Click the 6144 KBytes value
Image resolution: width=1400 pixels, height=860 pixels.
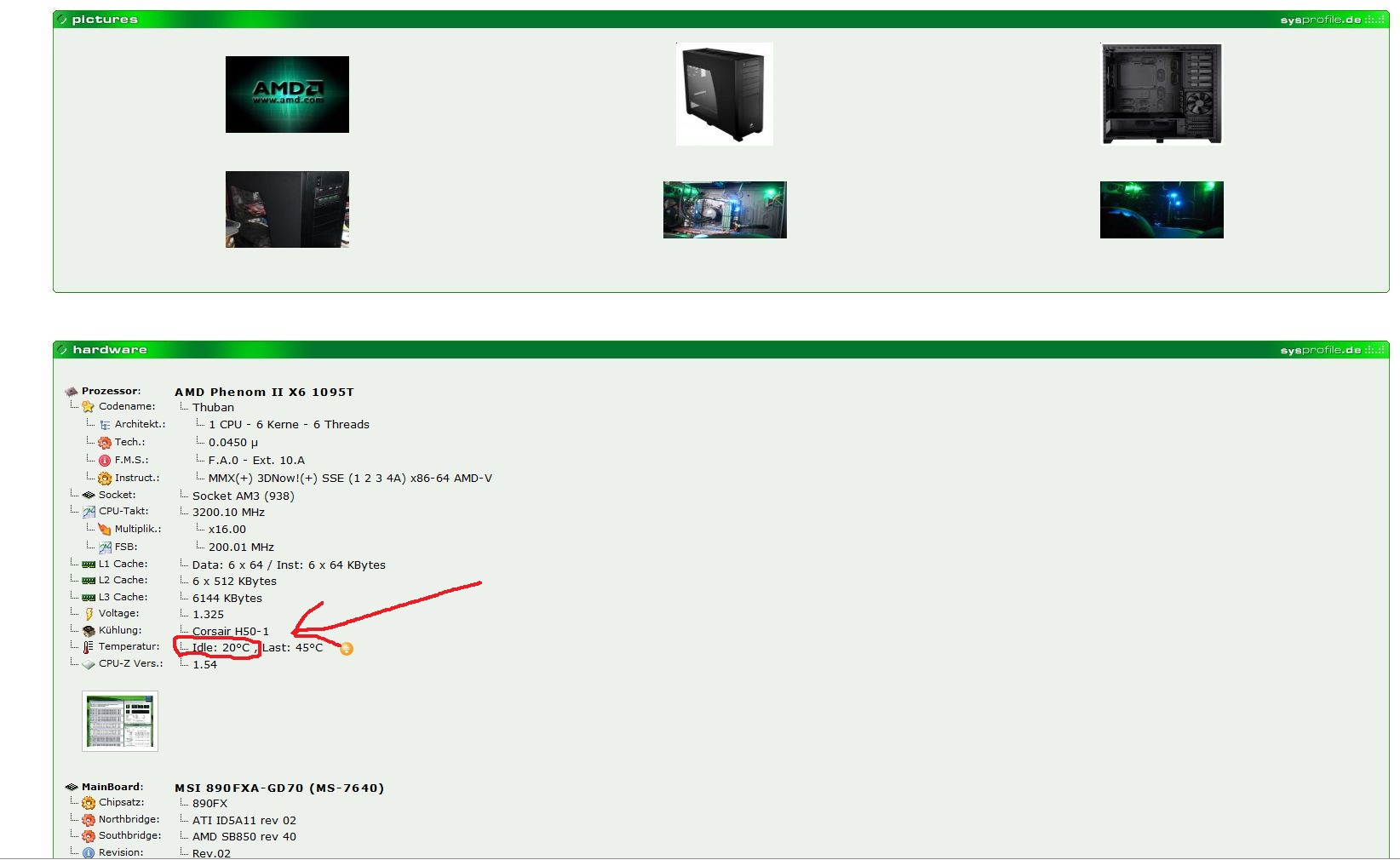[227, 599]
